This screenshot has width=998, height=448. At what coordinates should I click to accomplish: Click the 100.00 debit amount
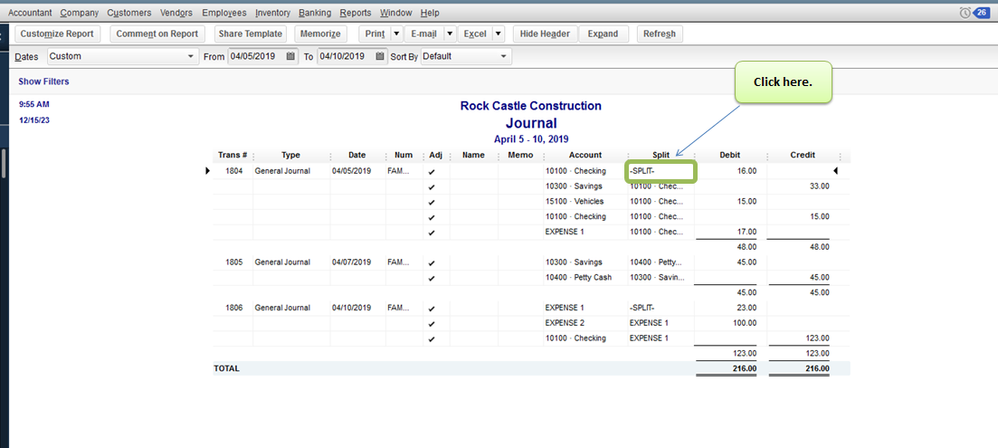(x=745, y=323)
